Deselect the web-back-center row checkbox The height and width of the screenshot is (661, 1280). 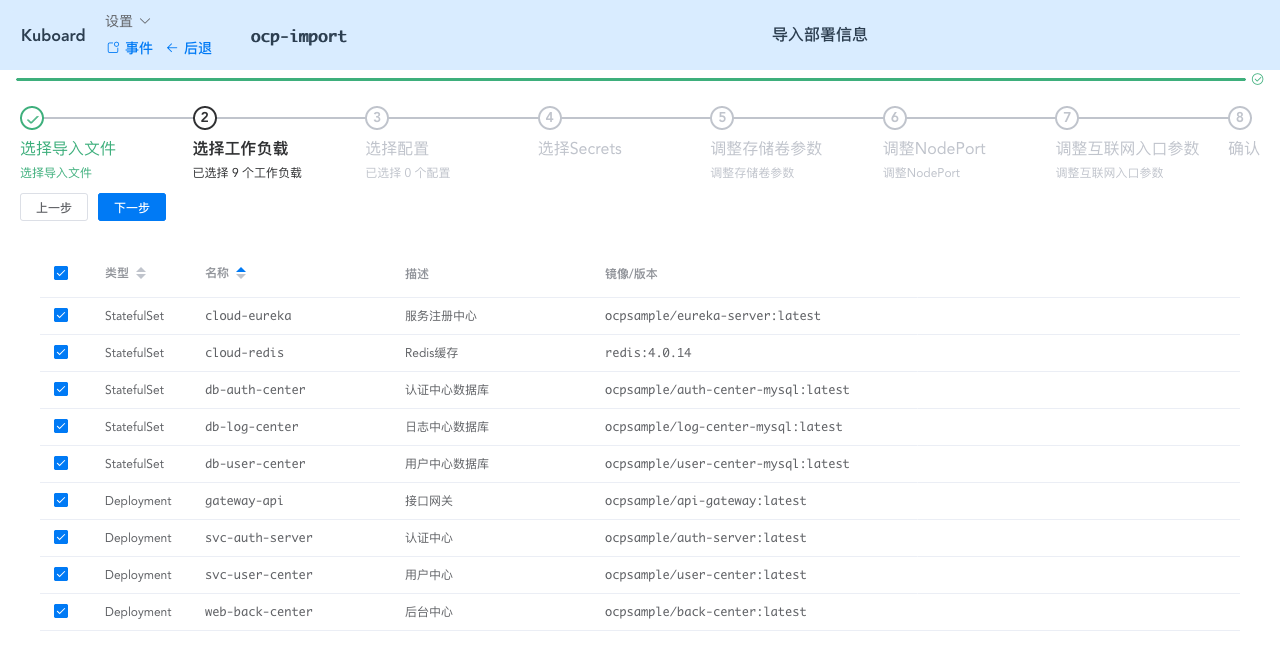click(x=61, y=611)
